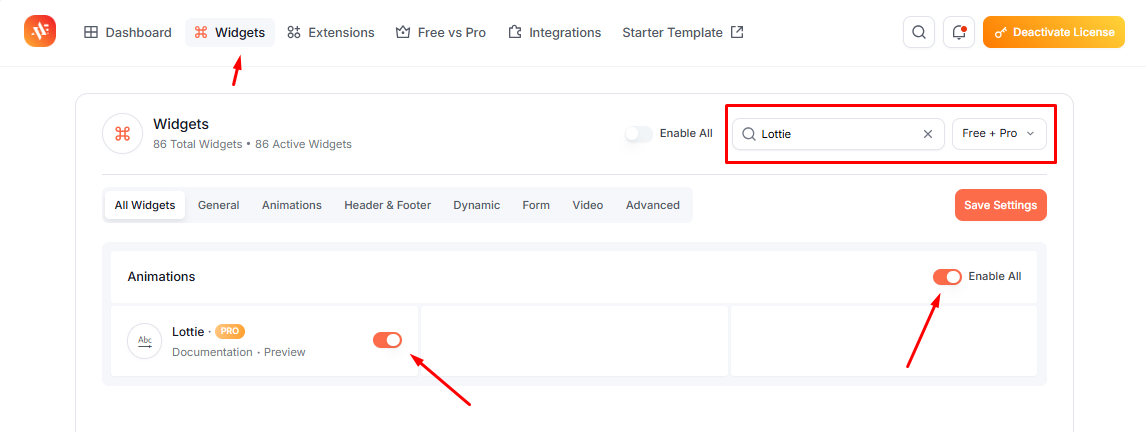Image resolution: width=1146 pixels, height=432 pixels.
Task: Toggle Animations Enable All switch
Action: [x=947, y=276]
